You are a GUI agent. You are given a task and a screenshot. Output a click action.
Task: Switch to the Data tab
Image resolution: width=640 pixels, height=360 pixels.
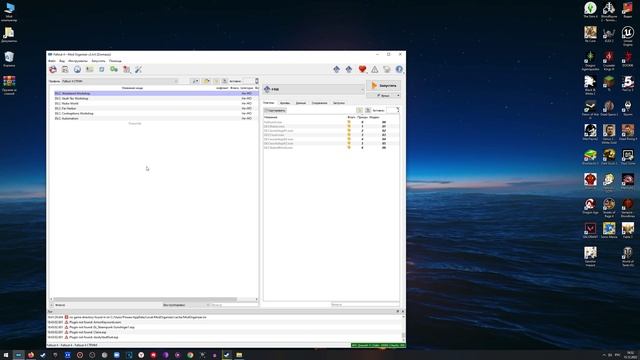coord(301,103)
